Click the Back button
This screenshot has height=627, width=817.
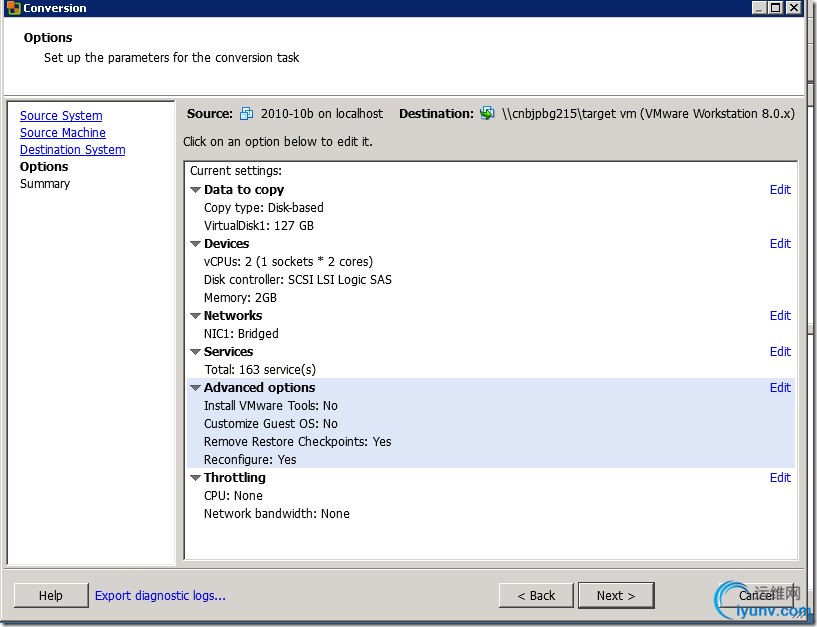[x=536, y=595]
